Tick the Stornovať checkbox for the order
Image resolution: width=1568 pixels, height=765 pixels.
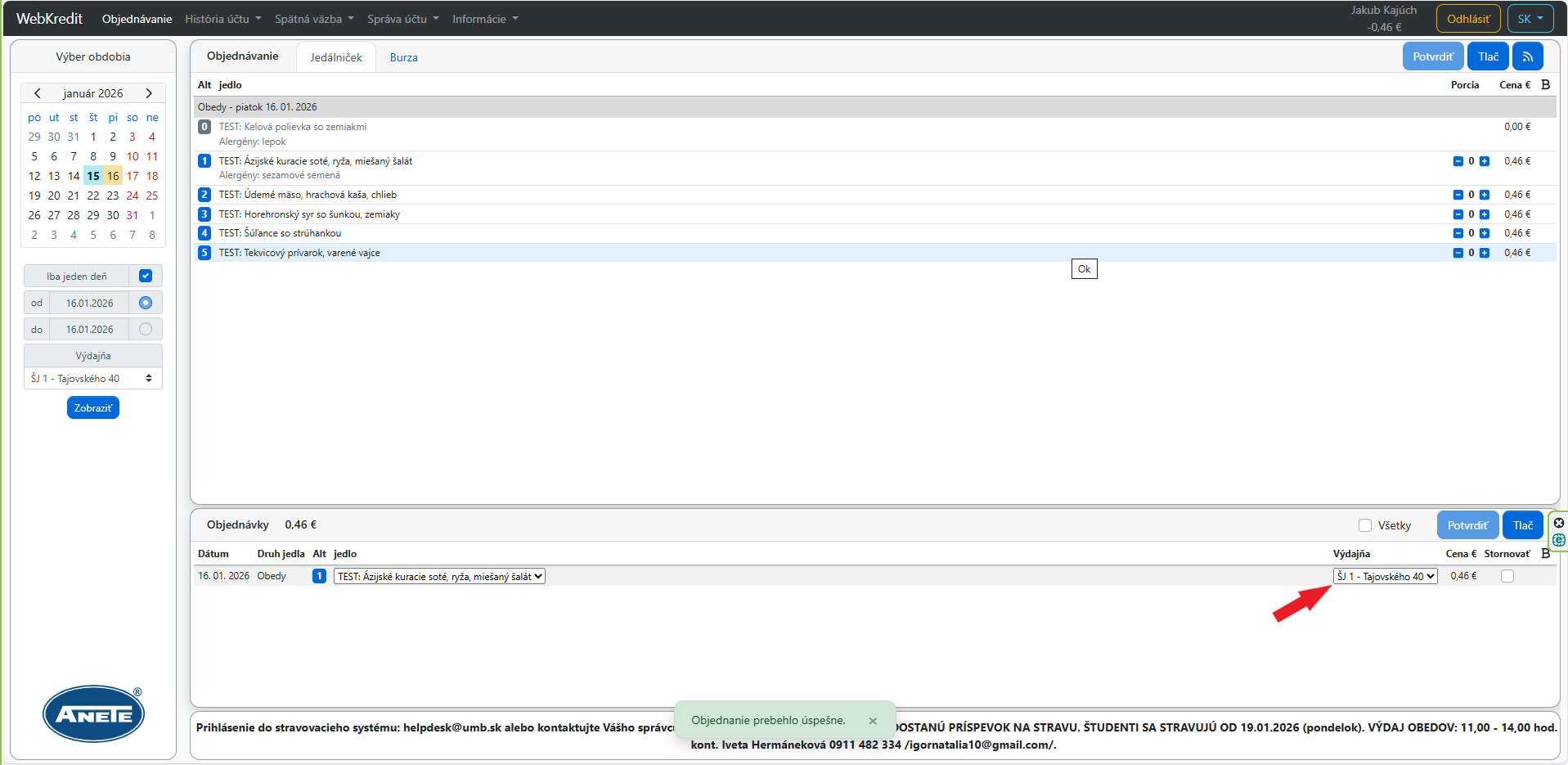click(x=1507, y=576)
